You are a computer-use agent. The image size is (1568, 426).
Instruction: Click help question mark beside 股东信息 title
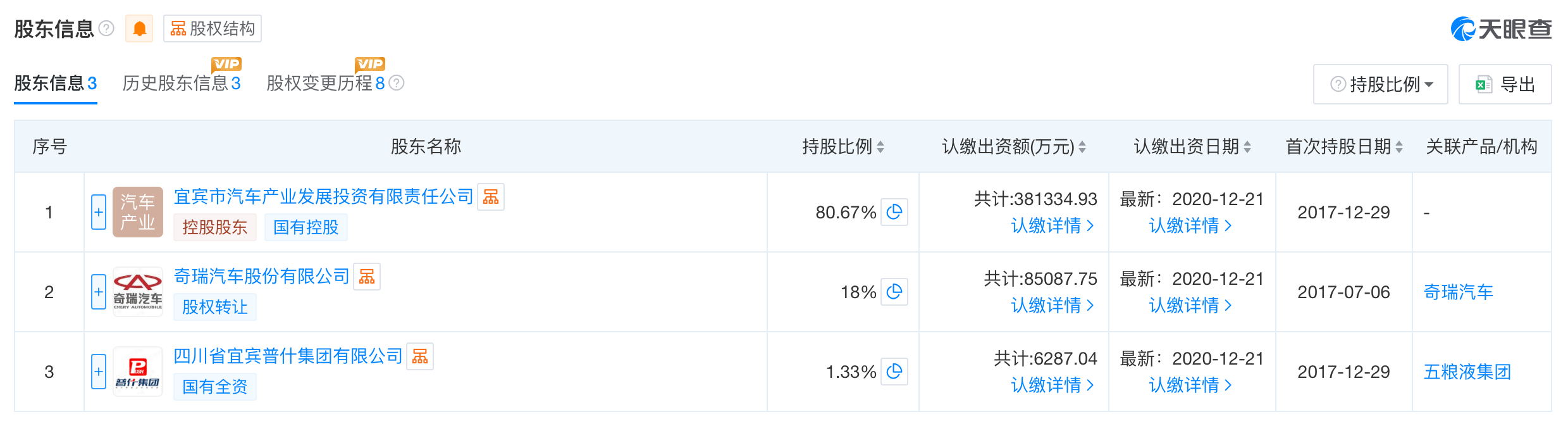[107, 28]
